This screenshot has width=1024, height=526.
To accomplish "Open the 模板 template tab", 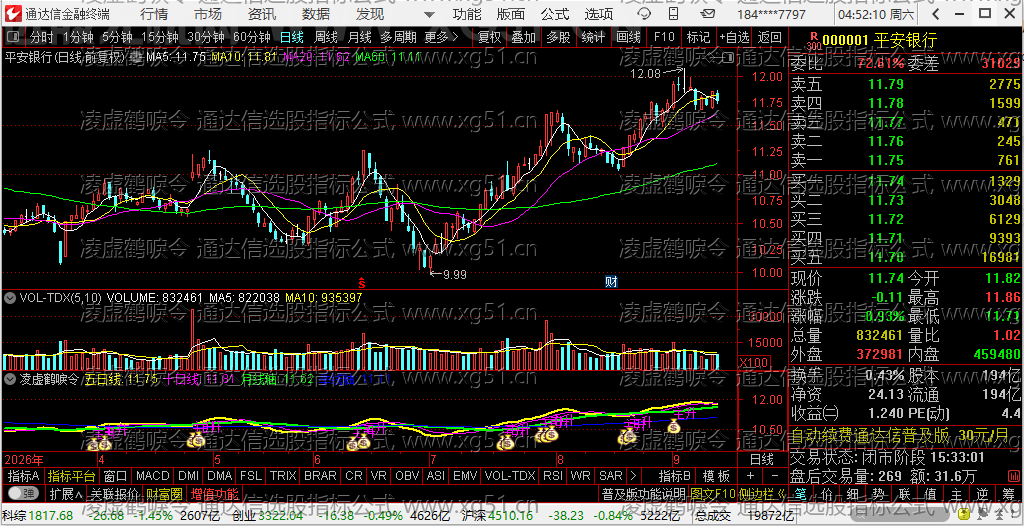I will point(716,475).
